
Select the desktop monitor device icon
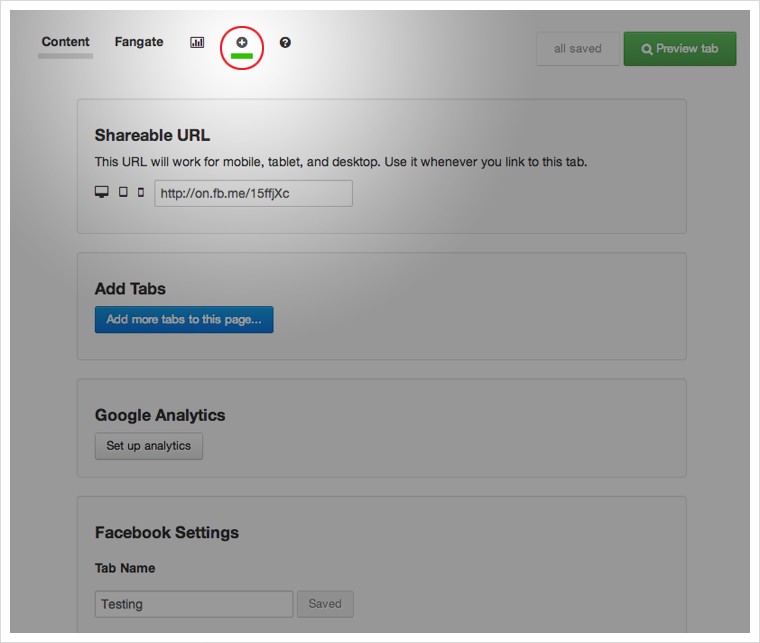(101, 192)
